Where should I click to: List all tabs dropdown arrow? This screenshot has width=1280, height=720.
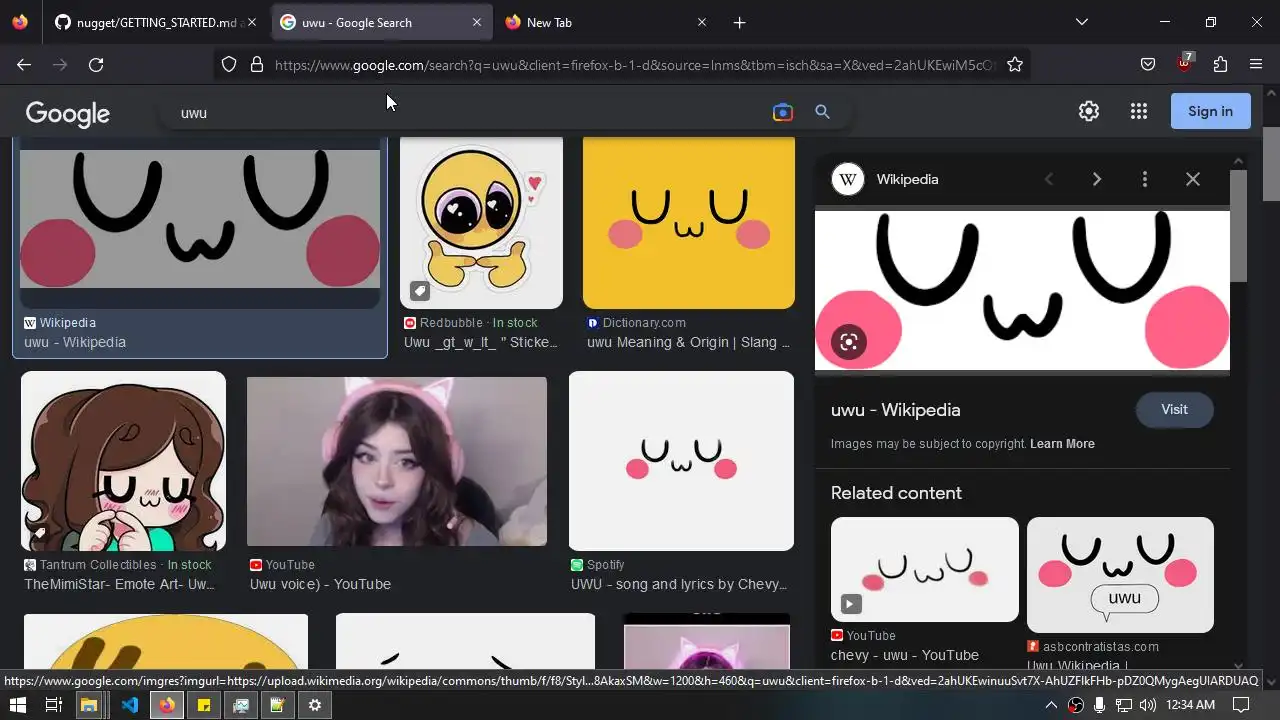pyautogui.click(x=1081, y=22)
